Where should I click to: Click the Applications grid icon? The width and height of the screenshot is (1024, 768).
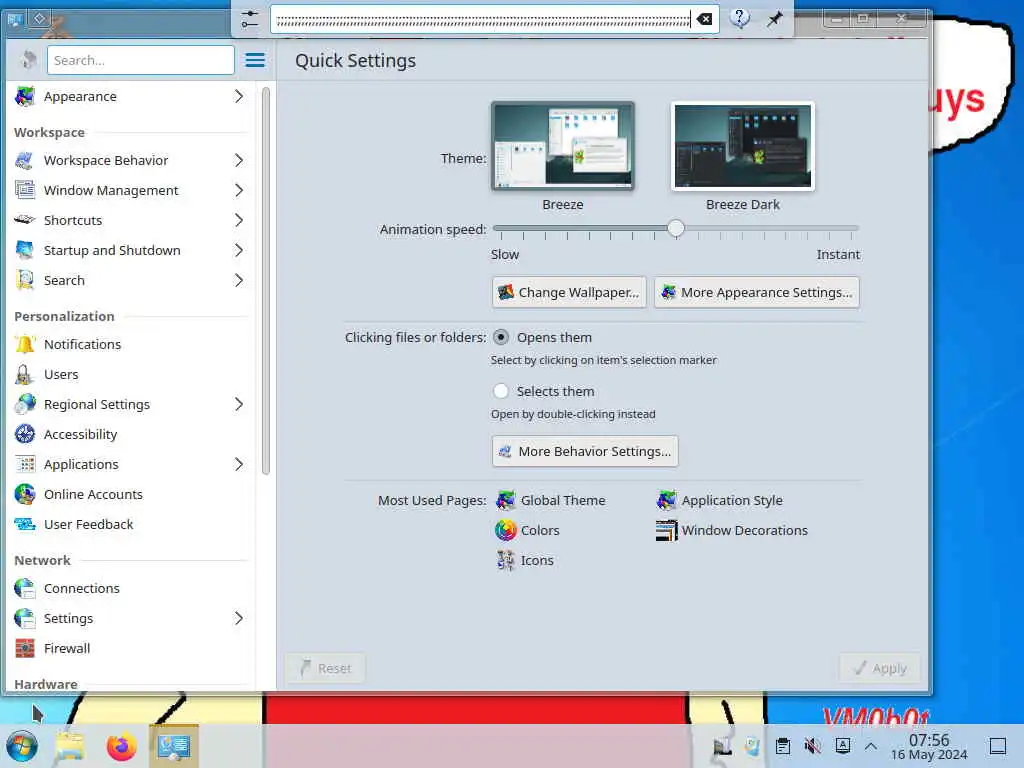pos(25,464)
